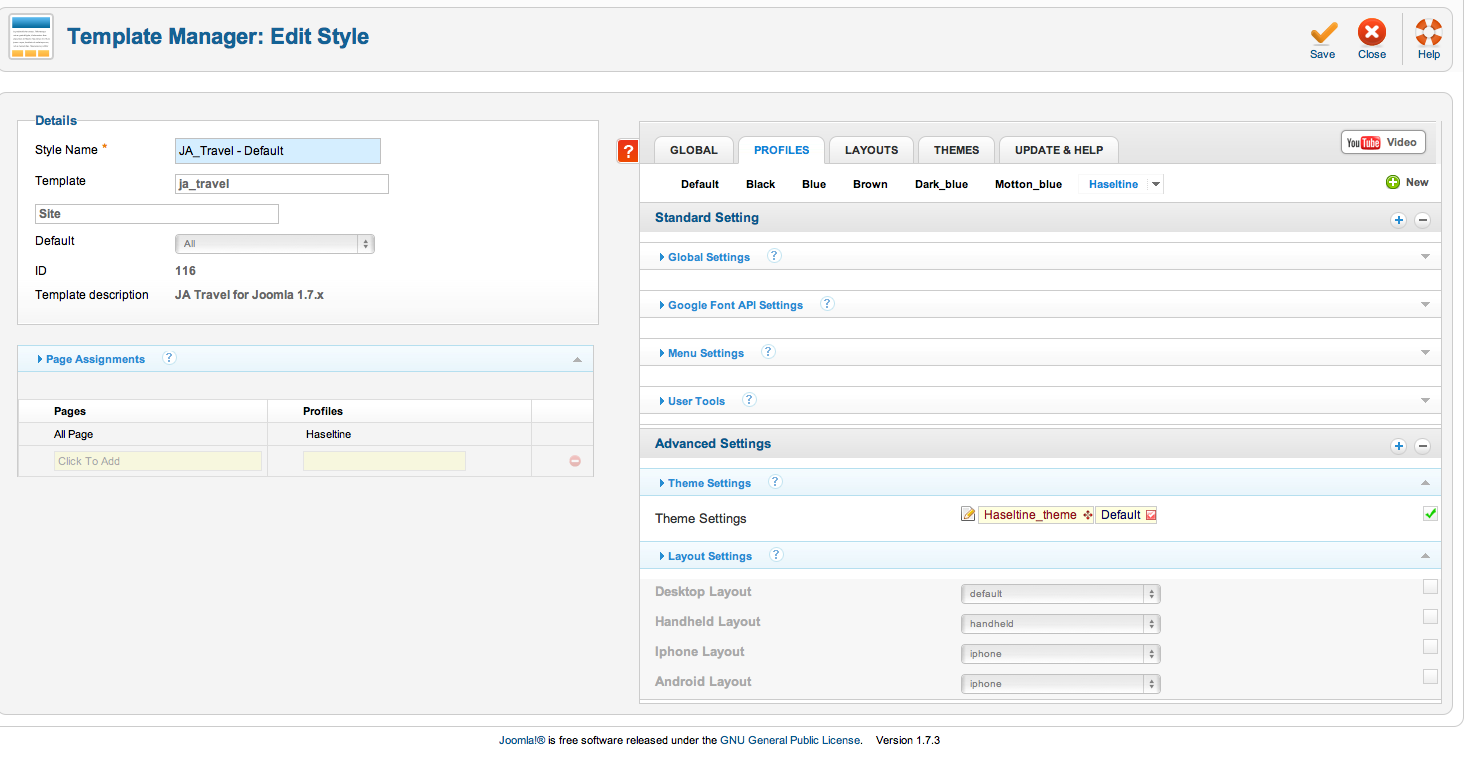Click the red question mark help badge
Image resolution: width=1466 pixels, height=757 pixels.
click(628, 151)
